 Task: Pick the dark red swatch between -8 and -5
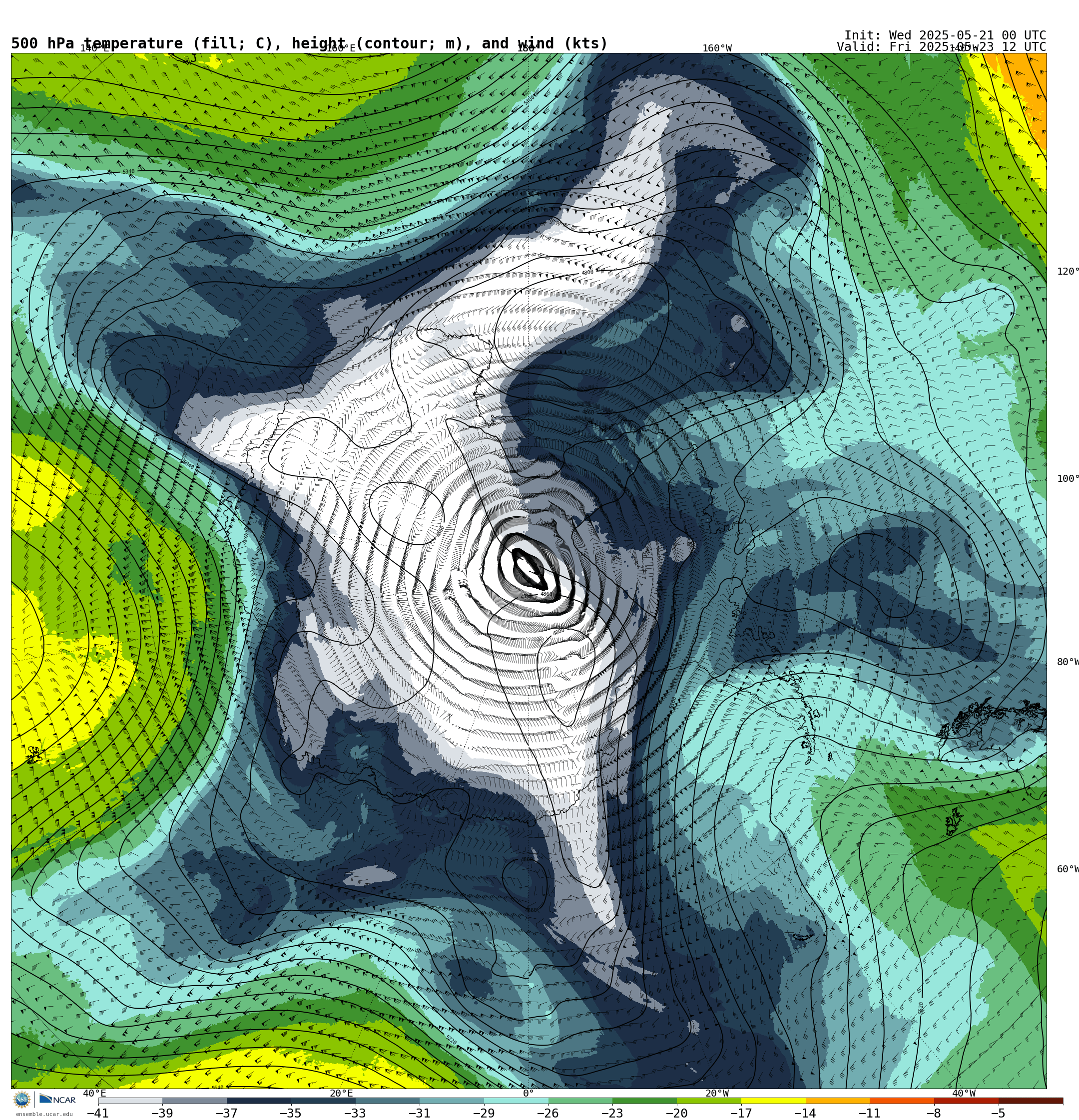[x=966, y=1101]
